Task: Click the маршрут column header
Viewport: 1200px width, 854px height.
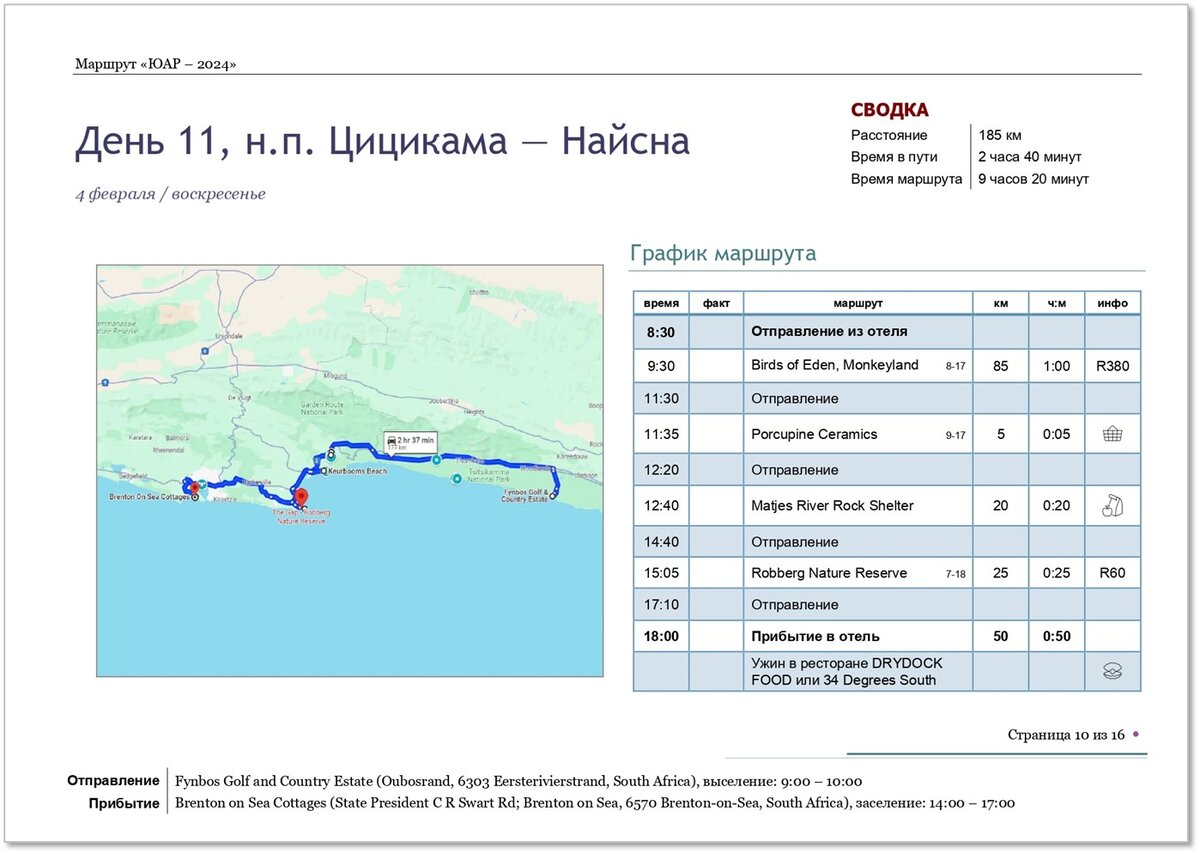Action: click(858, 303)
